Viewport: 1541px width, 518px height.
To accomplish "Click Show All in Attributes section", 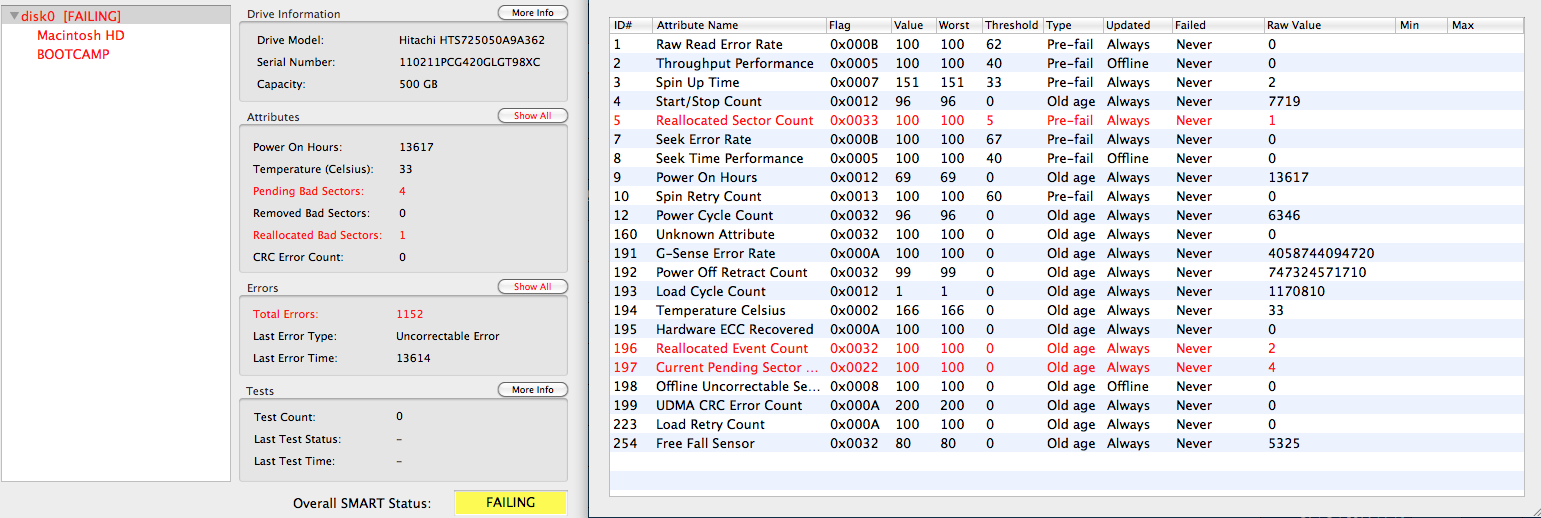I will (x=532, y=116).
